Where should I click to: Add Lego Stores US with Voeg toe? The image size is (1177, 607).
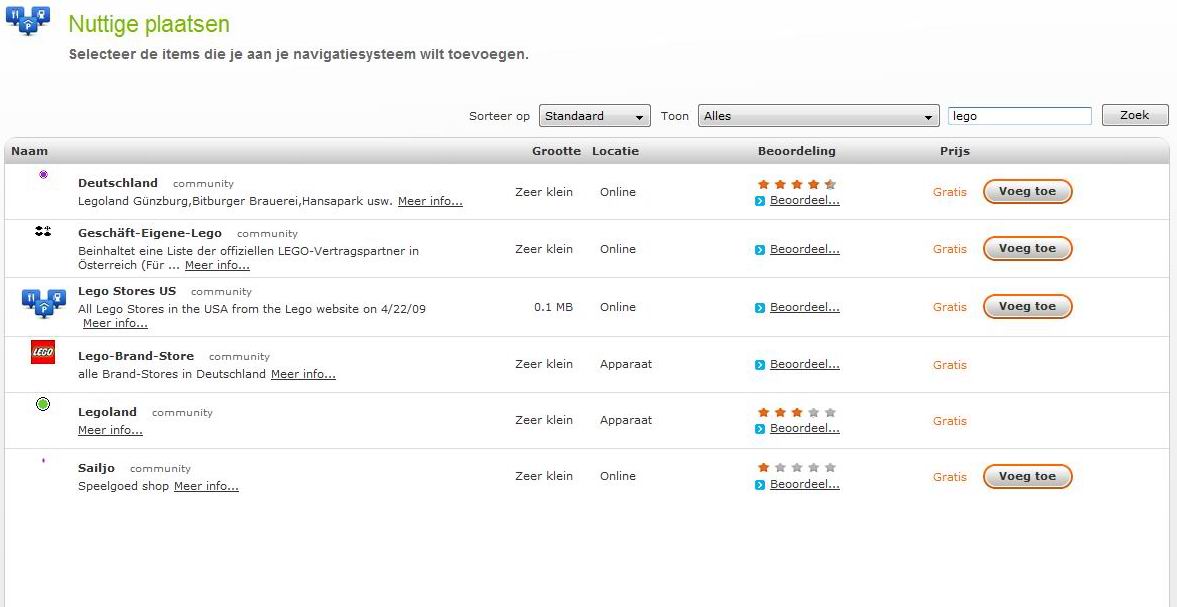(x=1028, y=306)
